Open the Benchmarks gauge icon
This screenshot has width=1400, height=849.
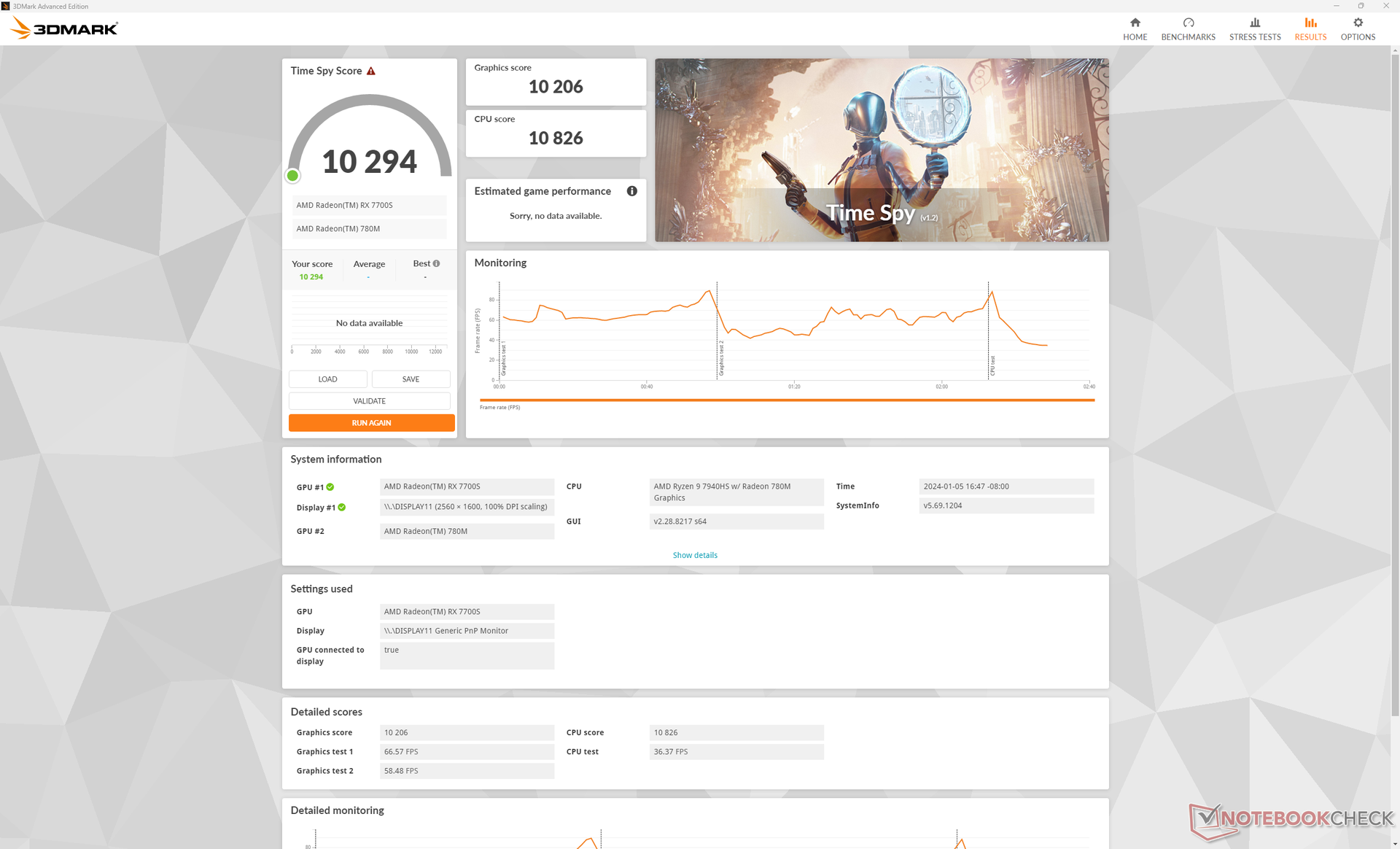pos(1188,23)
